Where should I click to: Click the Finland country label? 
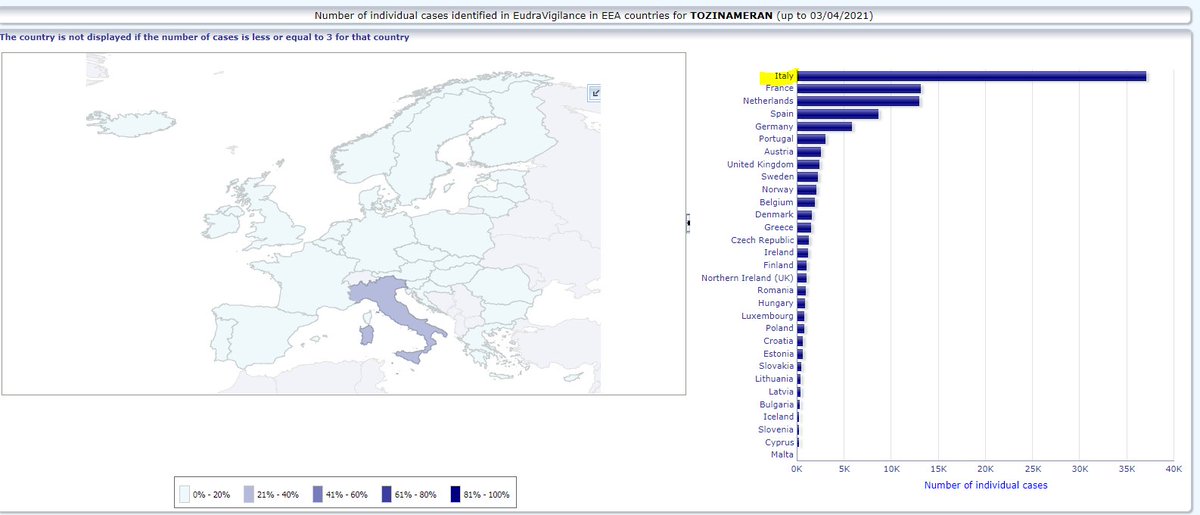778,265
